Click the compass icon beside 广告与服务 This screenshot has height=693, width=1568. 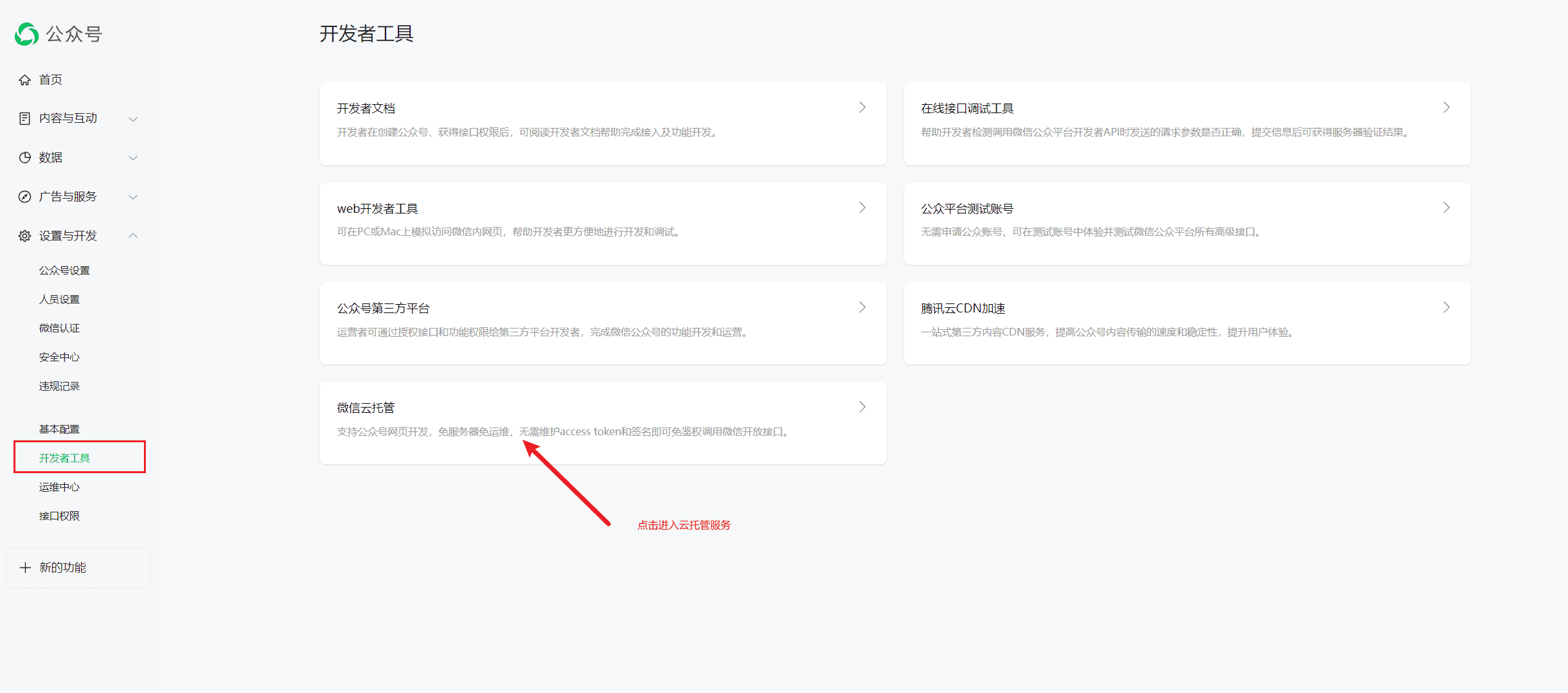point(25,197)
